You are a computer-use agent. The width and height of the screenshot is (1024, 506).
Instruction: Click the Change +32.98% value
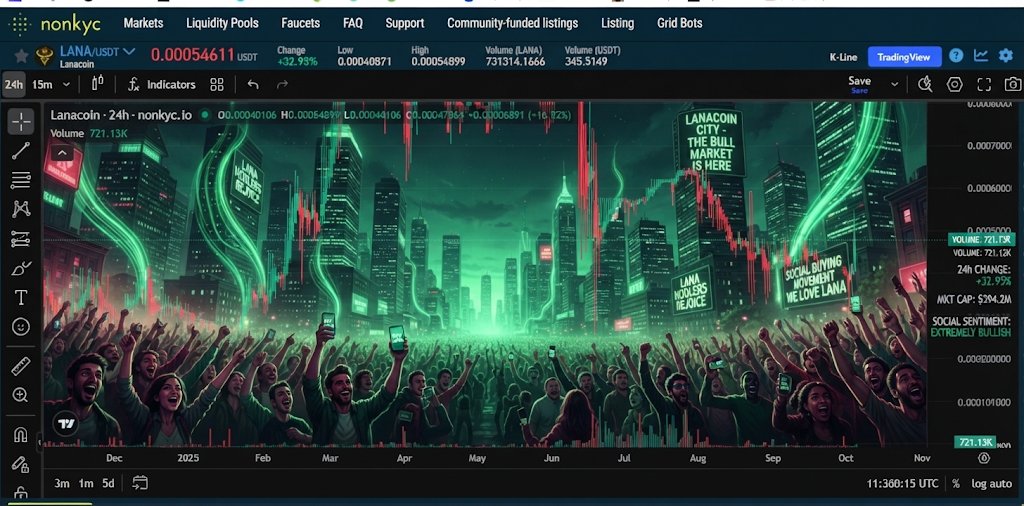pos(297,62)
